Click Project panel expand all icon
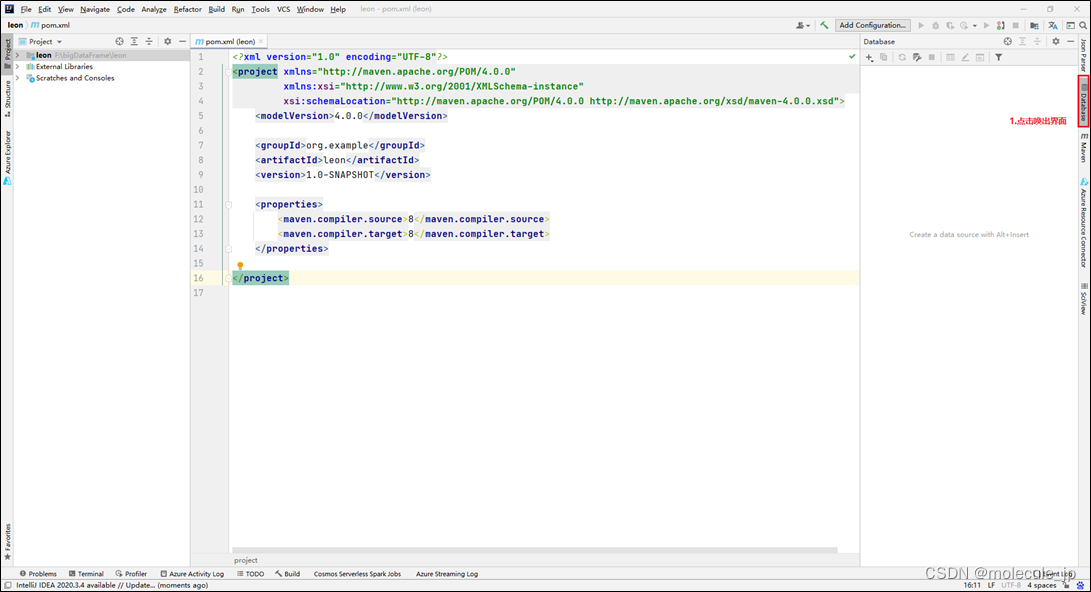1091x592 pixels. (134, 42)
